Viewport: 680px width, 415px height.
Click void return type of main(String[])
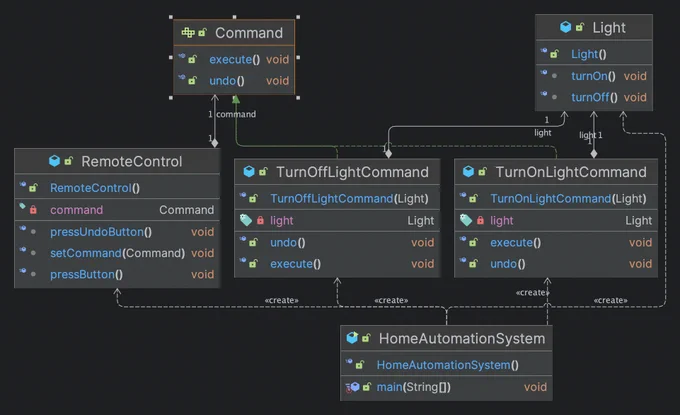535,387
